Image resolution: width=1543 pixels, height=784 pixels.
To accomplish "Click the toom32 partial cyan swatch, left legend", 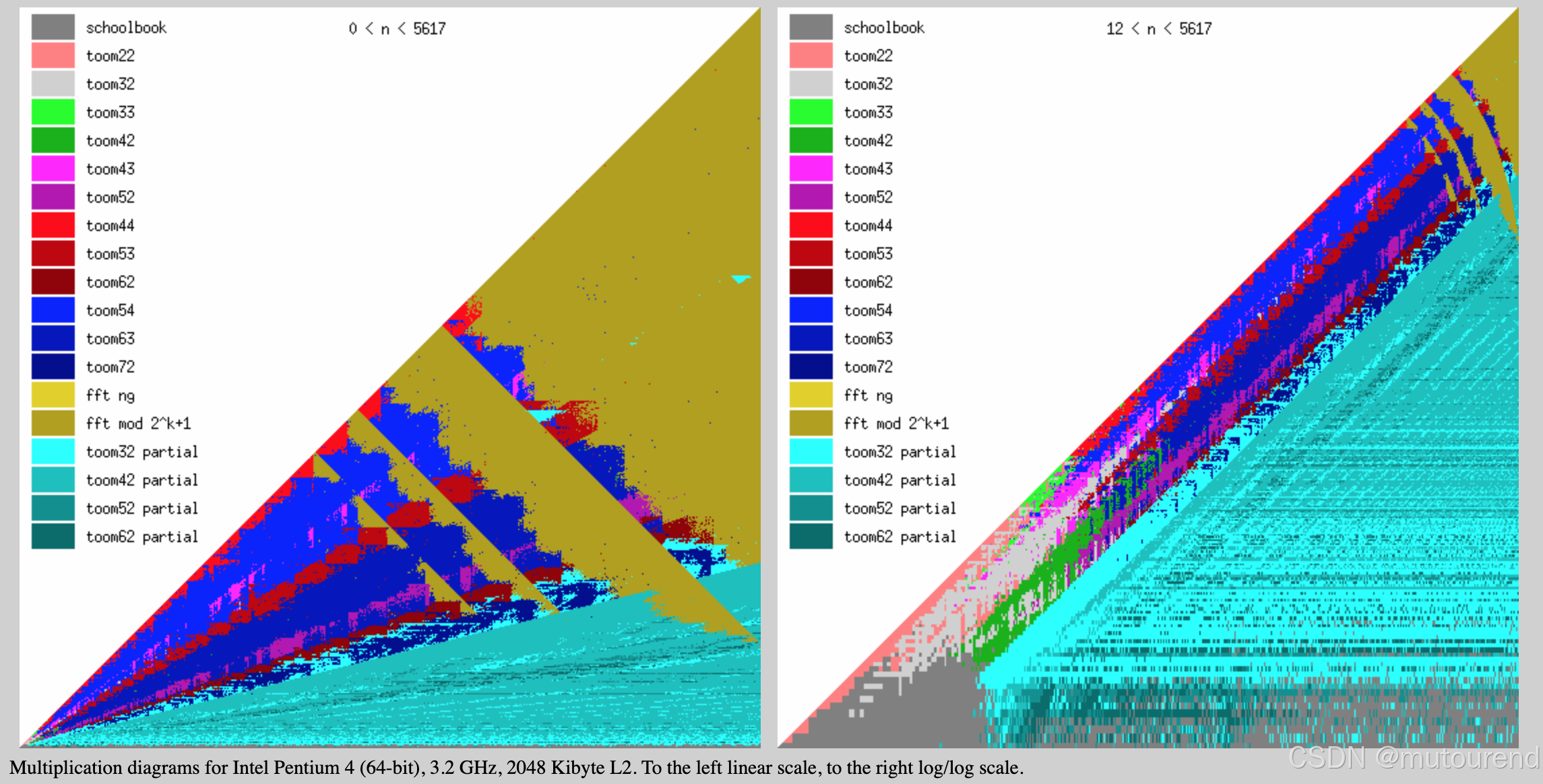I will 53,451.
